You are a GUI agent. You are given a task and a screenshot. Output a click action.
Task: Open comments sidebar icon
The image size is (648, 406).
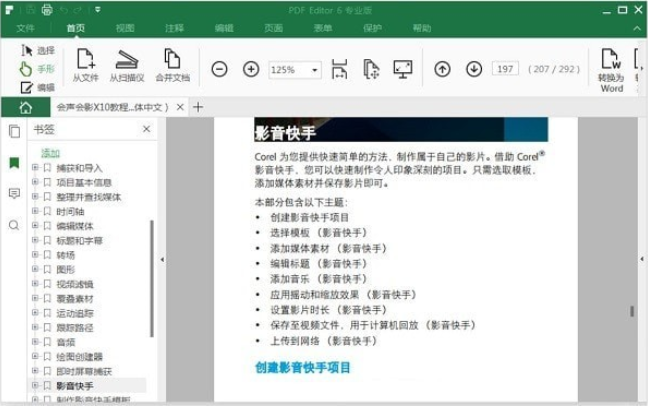(x=14, y=193)
